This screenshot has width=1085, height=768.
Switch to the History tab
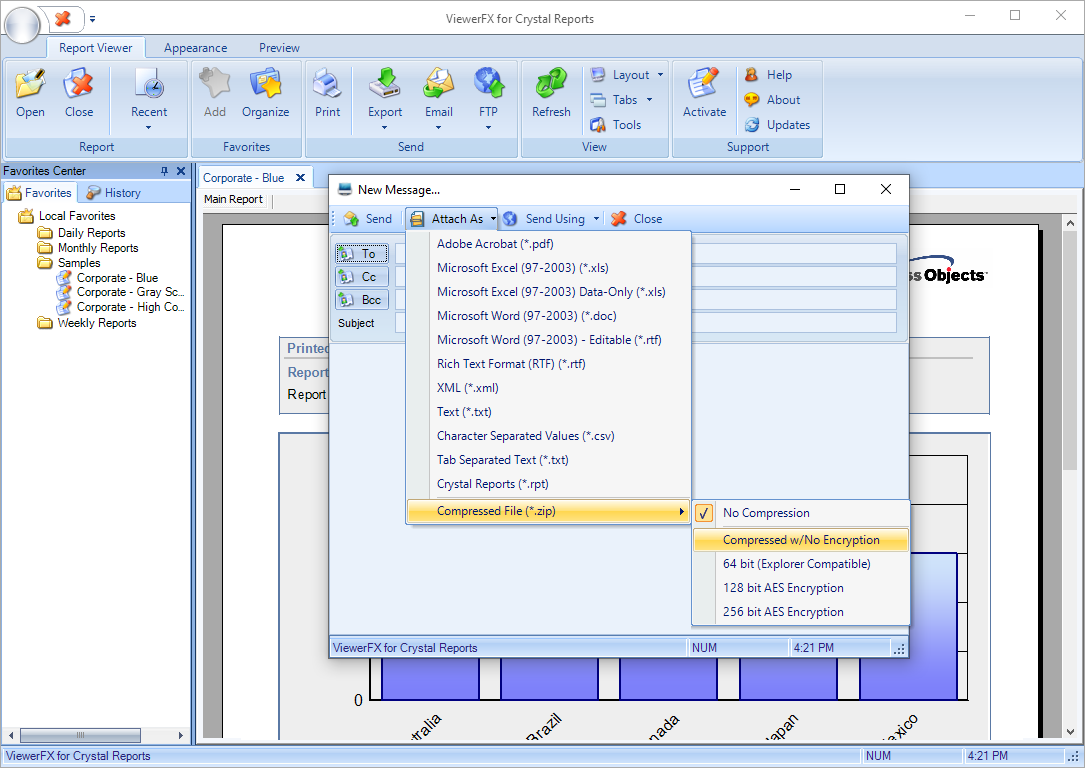pos(113,193)
